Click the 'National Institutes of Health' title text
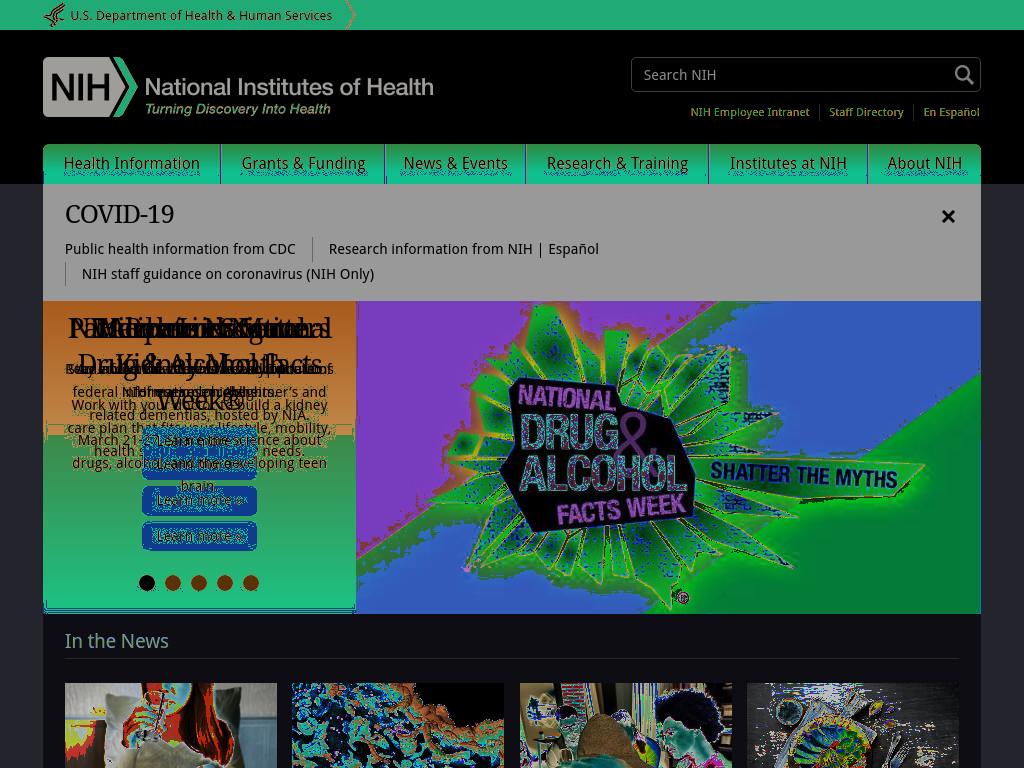Image resolution: width=1024 pixels, height=768 pixels. tap(289, 87)
